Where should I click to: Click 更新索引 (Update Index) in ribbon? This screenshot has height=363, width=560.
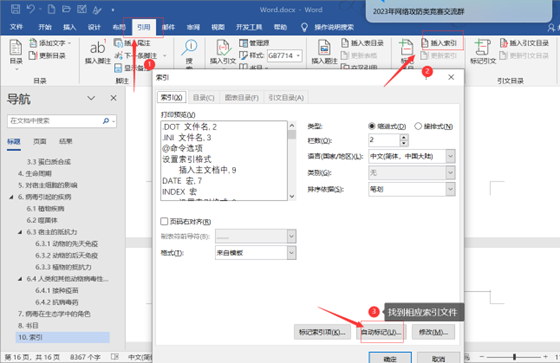coord(439,56)
